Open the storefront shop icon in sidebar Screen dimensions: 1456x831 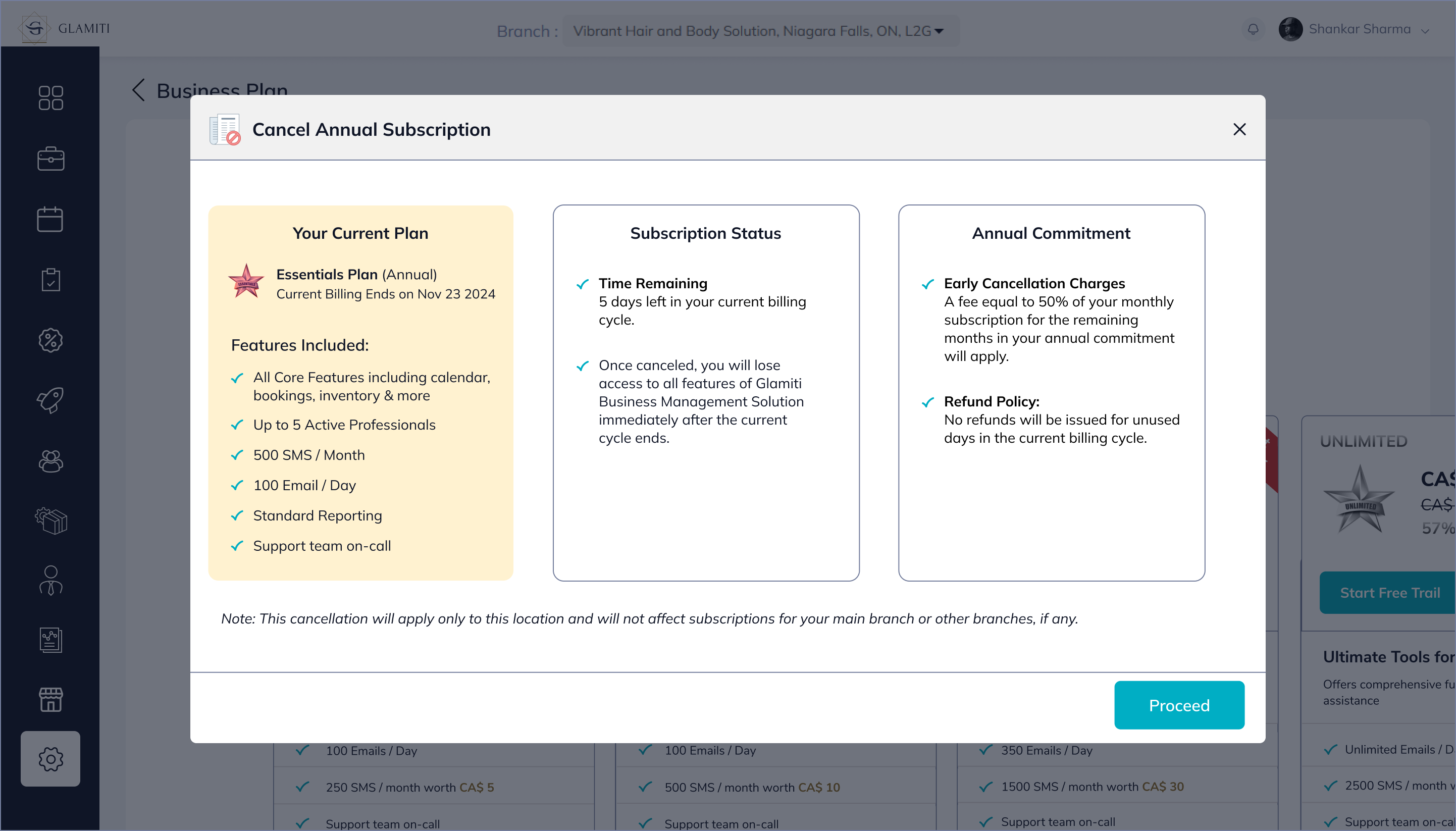50,700
